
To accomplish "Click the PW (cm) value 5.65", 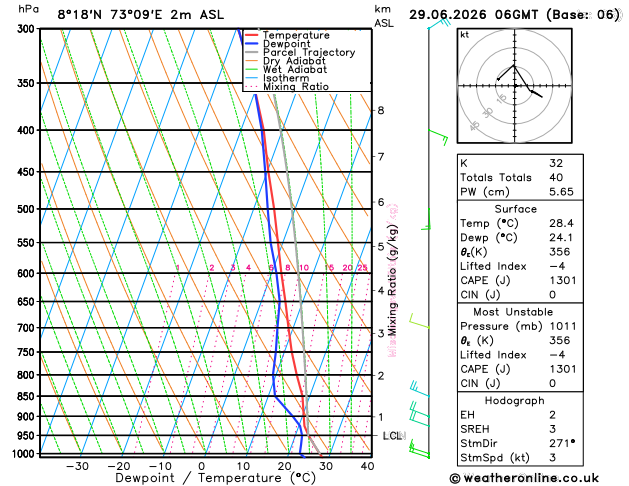I will coord(561,192).
